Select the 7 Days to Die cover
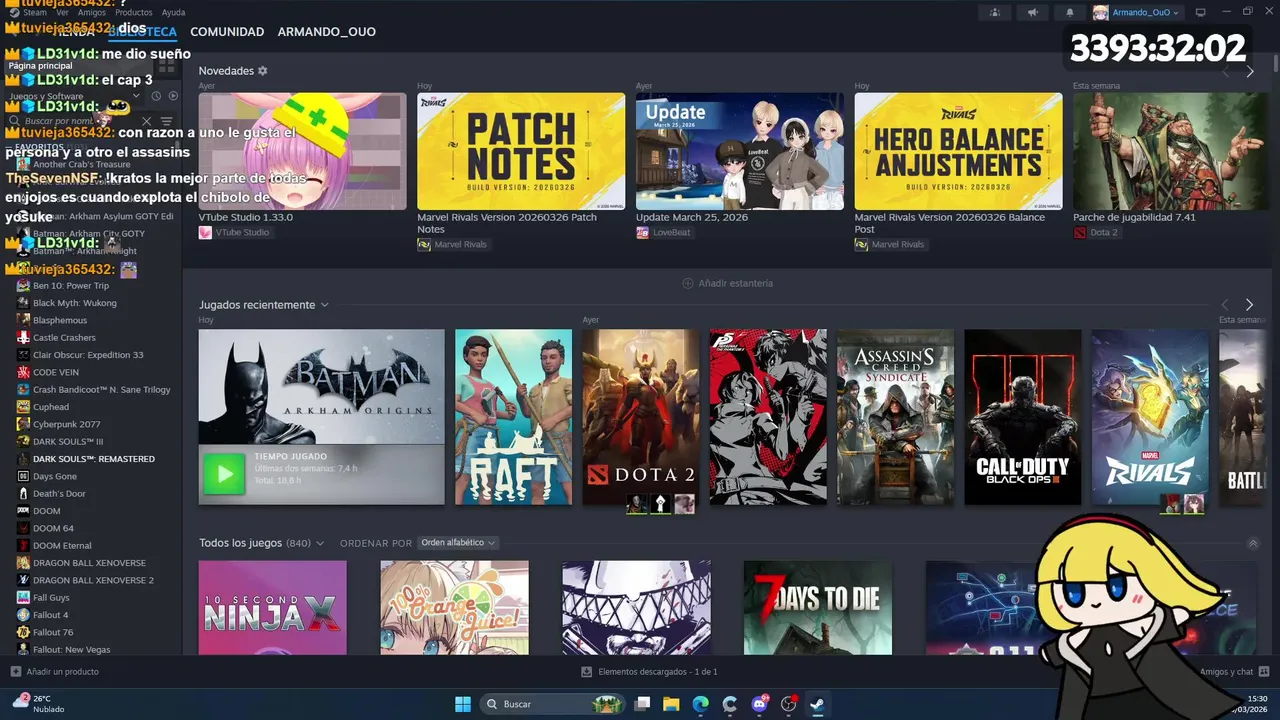 pos(818,608)
